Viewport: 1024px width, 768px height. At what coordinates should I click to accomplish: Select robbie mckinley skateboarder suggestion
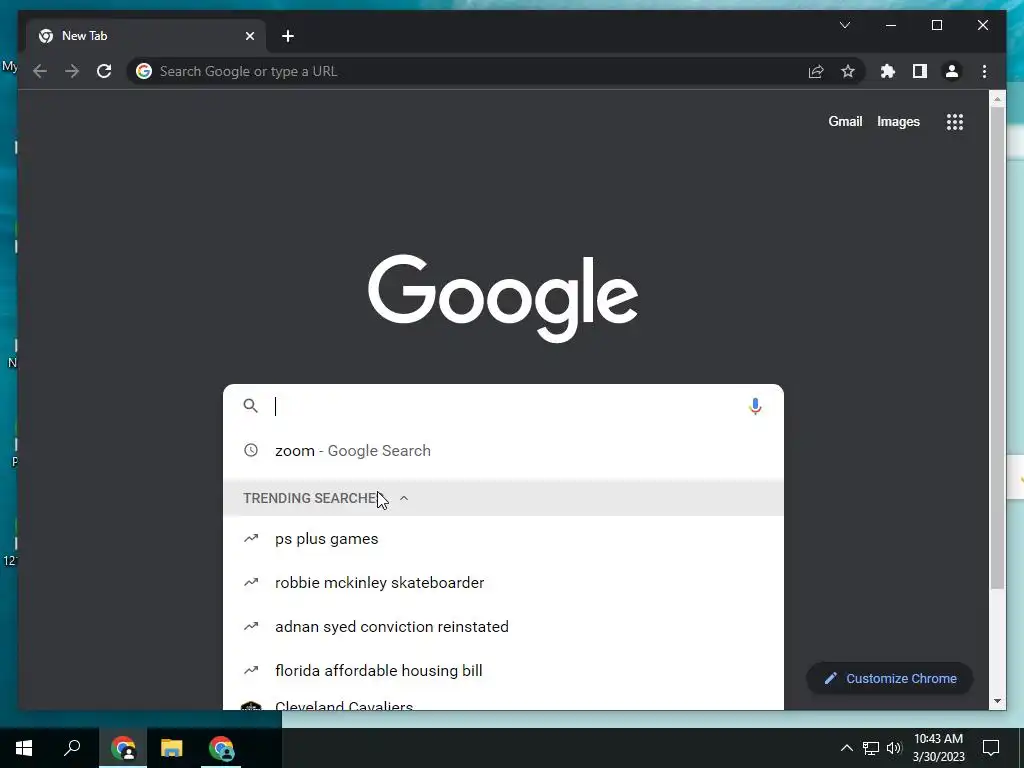503,583
